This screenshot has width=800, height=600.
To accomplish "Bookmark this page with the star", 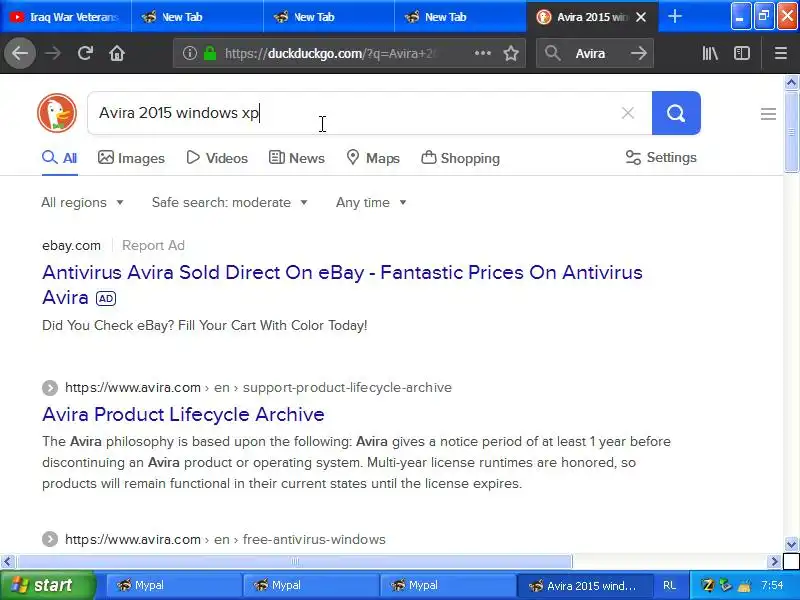I will tap(511, 53).
